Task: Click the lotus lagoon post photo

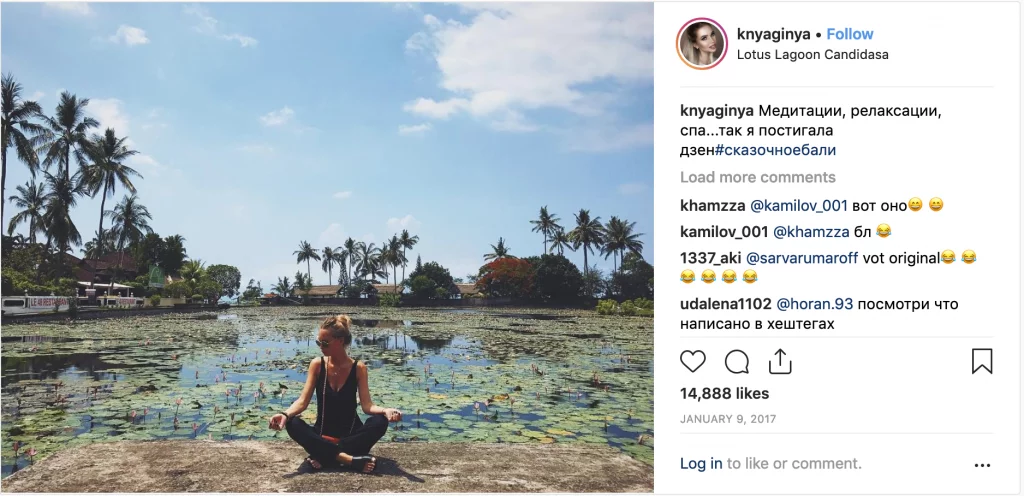Action: point(327,247)
